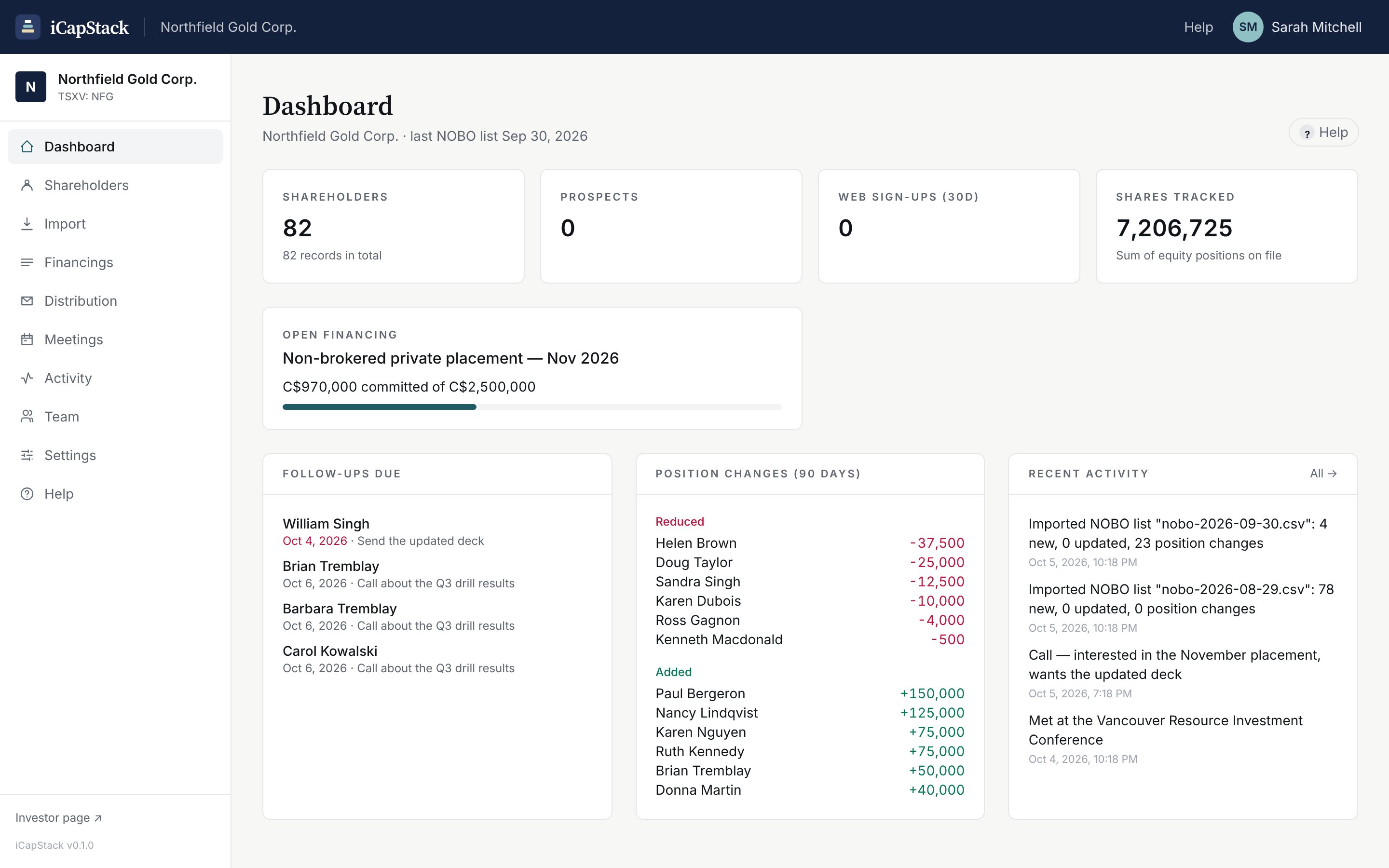Open the Activity page
1389x868 pixels.
[115, 378]
